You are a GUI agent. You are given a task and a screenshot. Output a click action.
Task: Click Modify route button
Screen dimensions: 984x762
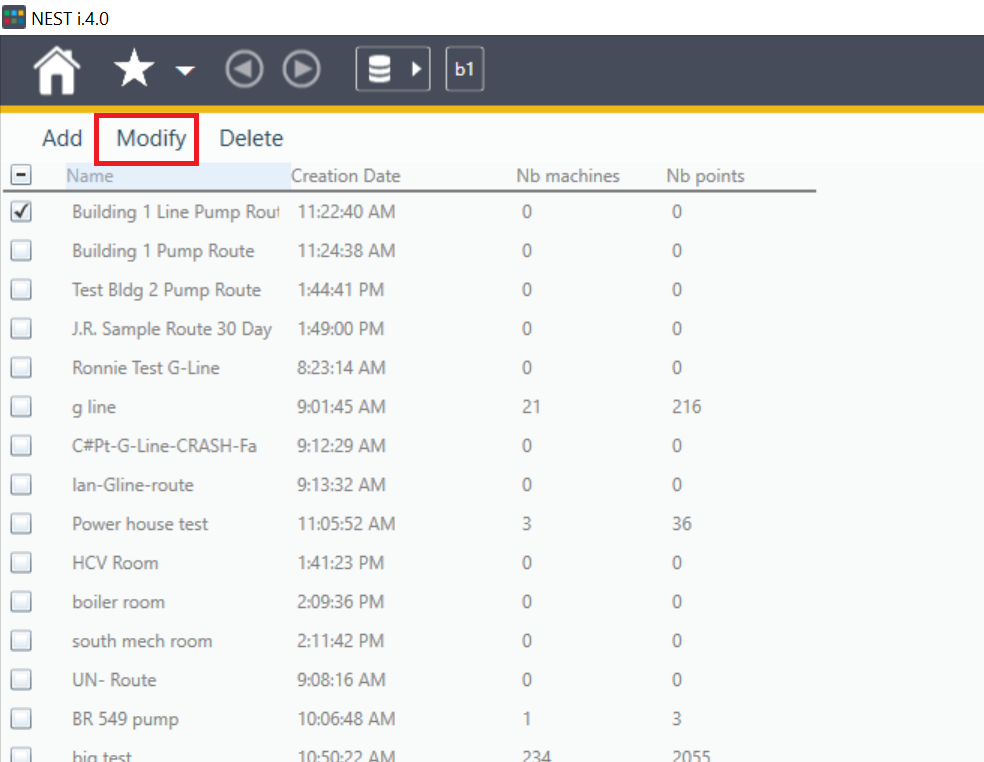(x=151, y=138)
